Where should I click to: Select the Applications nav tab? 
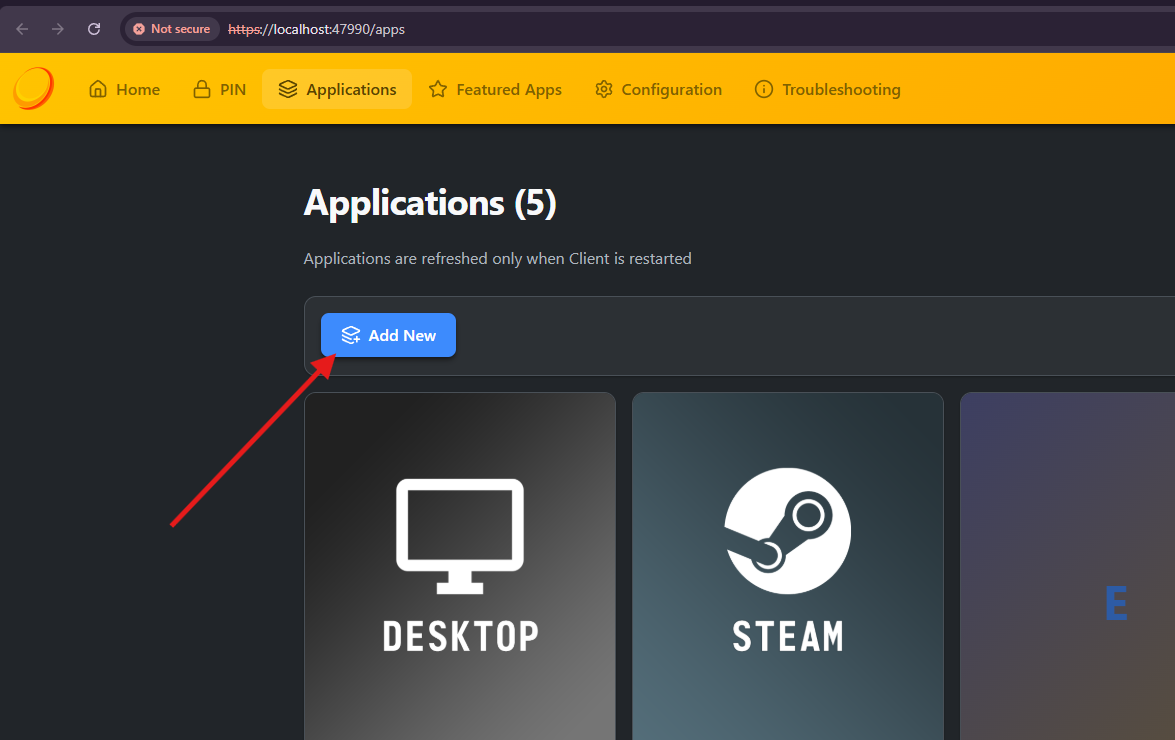(337, 89)
